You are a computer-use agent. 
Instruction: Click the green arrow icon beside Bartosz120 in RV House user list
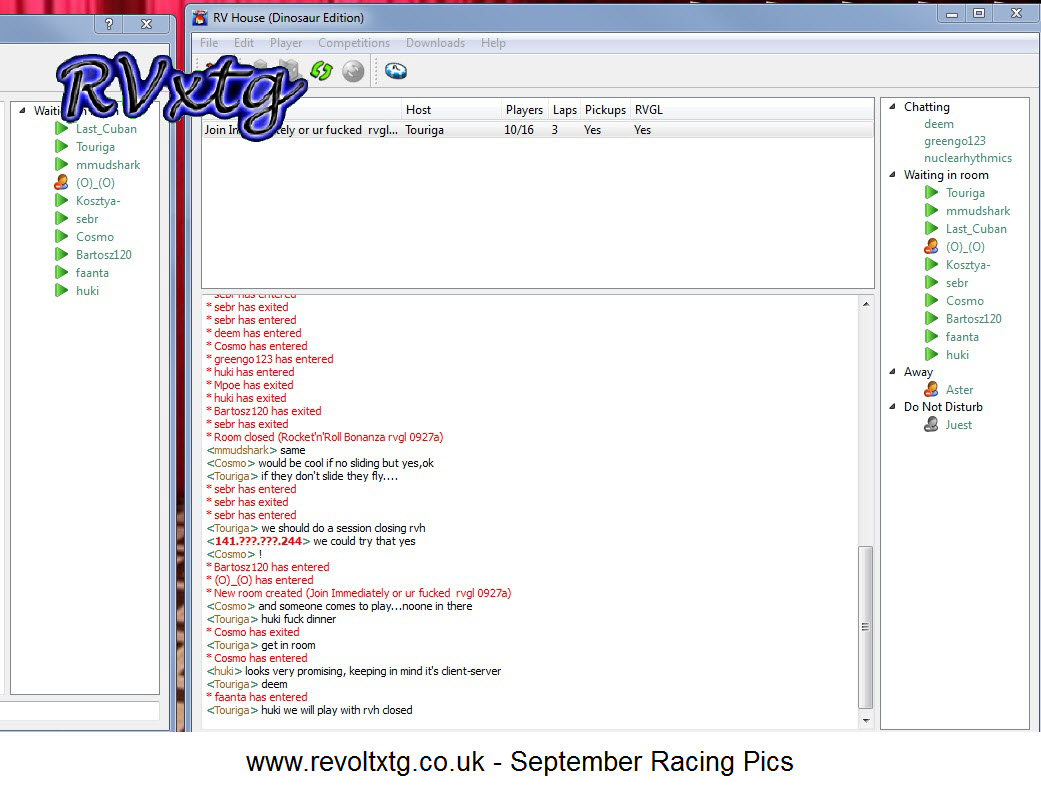tap(932, 318)
